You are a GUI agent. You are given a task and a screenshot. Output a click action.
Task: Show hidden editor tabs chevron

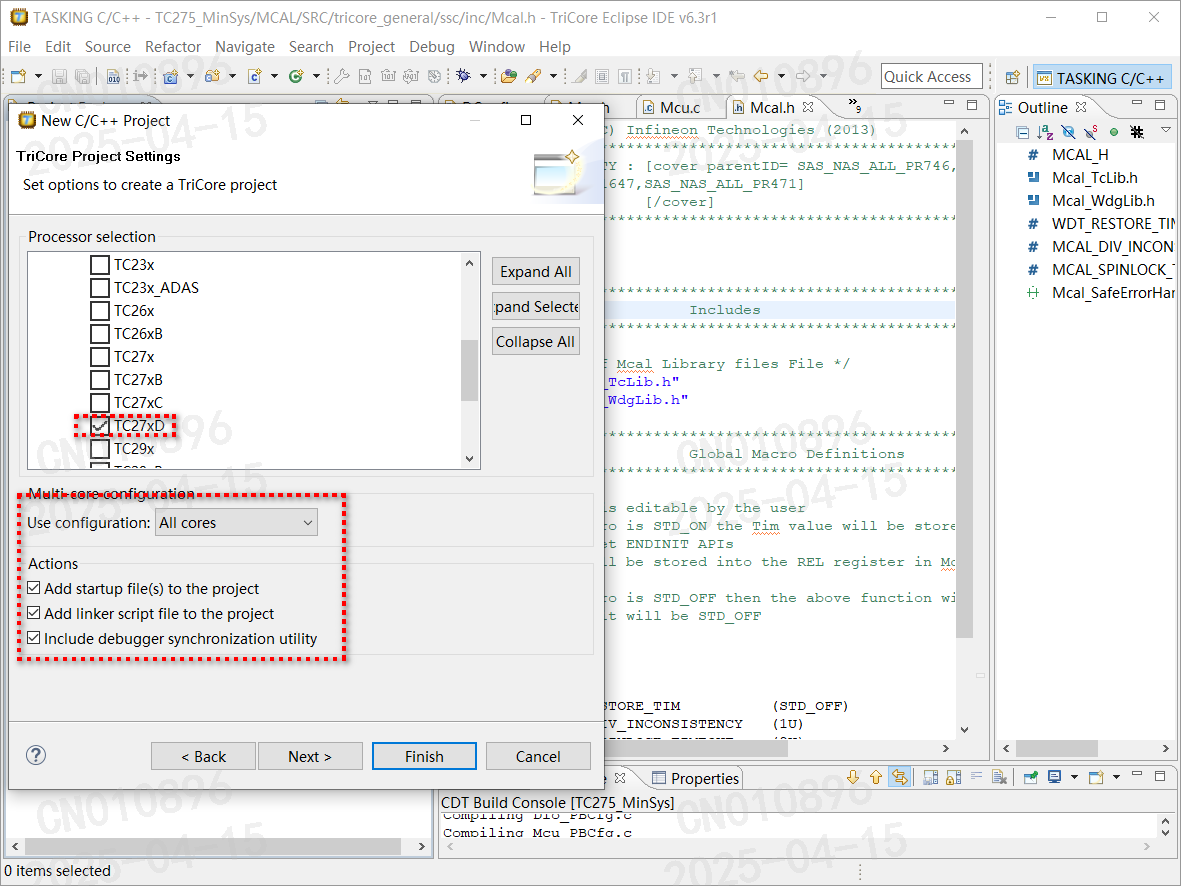pos(854,104)
